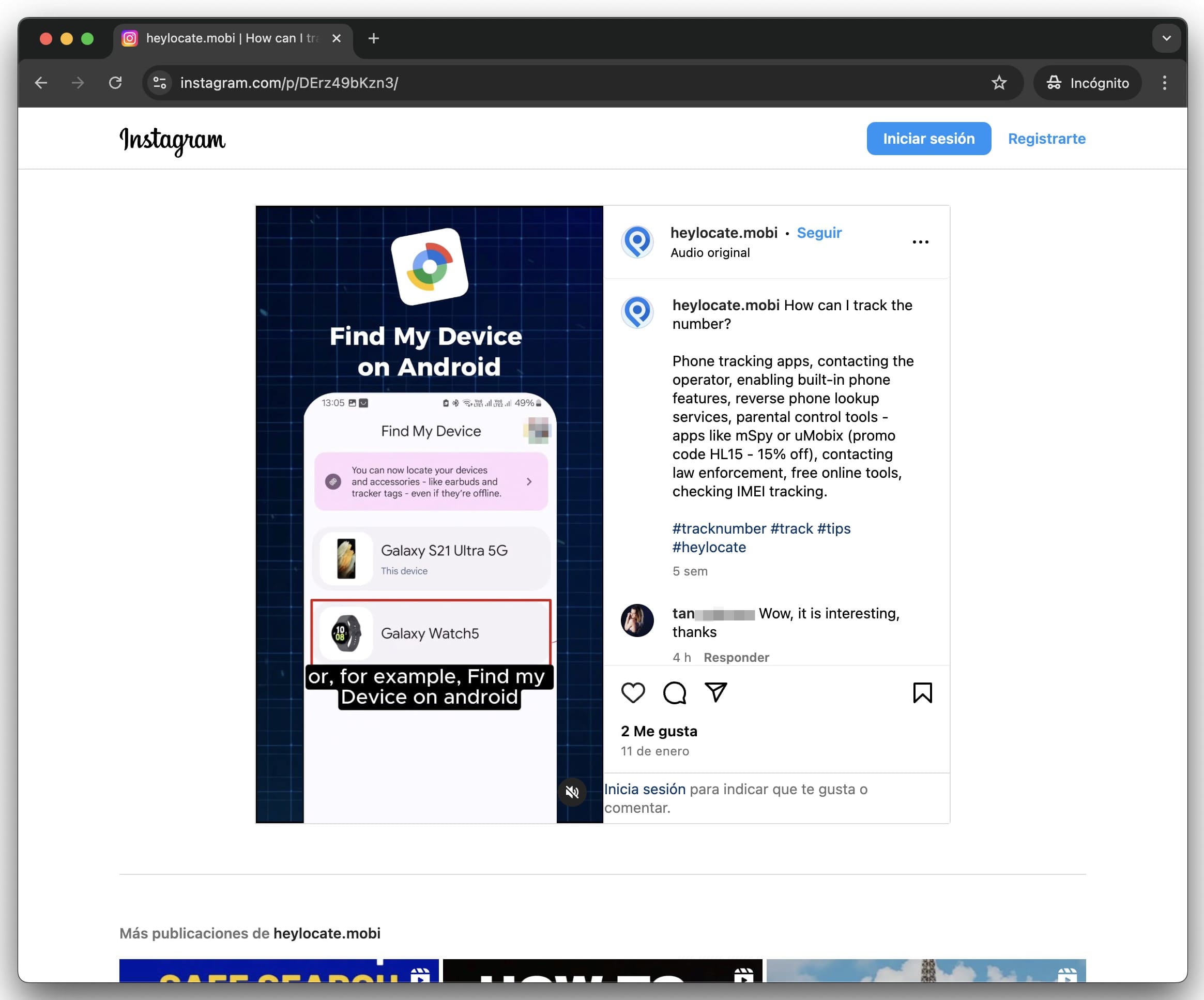The height and width of the screenshot is (1000, 1204).
Task: Click the Registrarte link
Action: (1046, 139)
